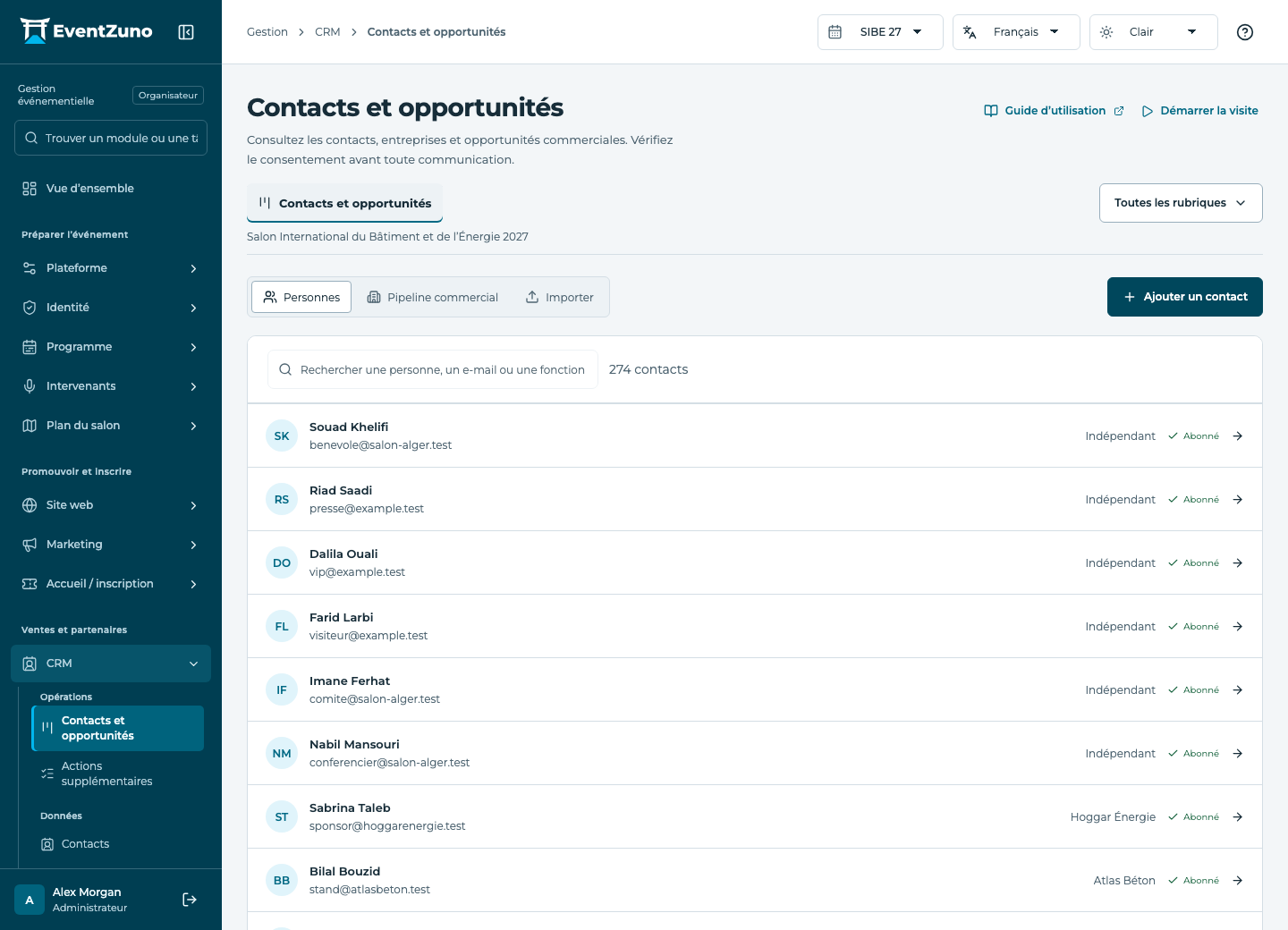Log out using the exit icon
The height and width of the screenshot is (930, 1288).
[x=190, y=900]
